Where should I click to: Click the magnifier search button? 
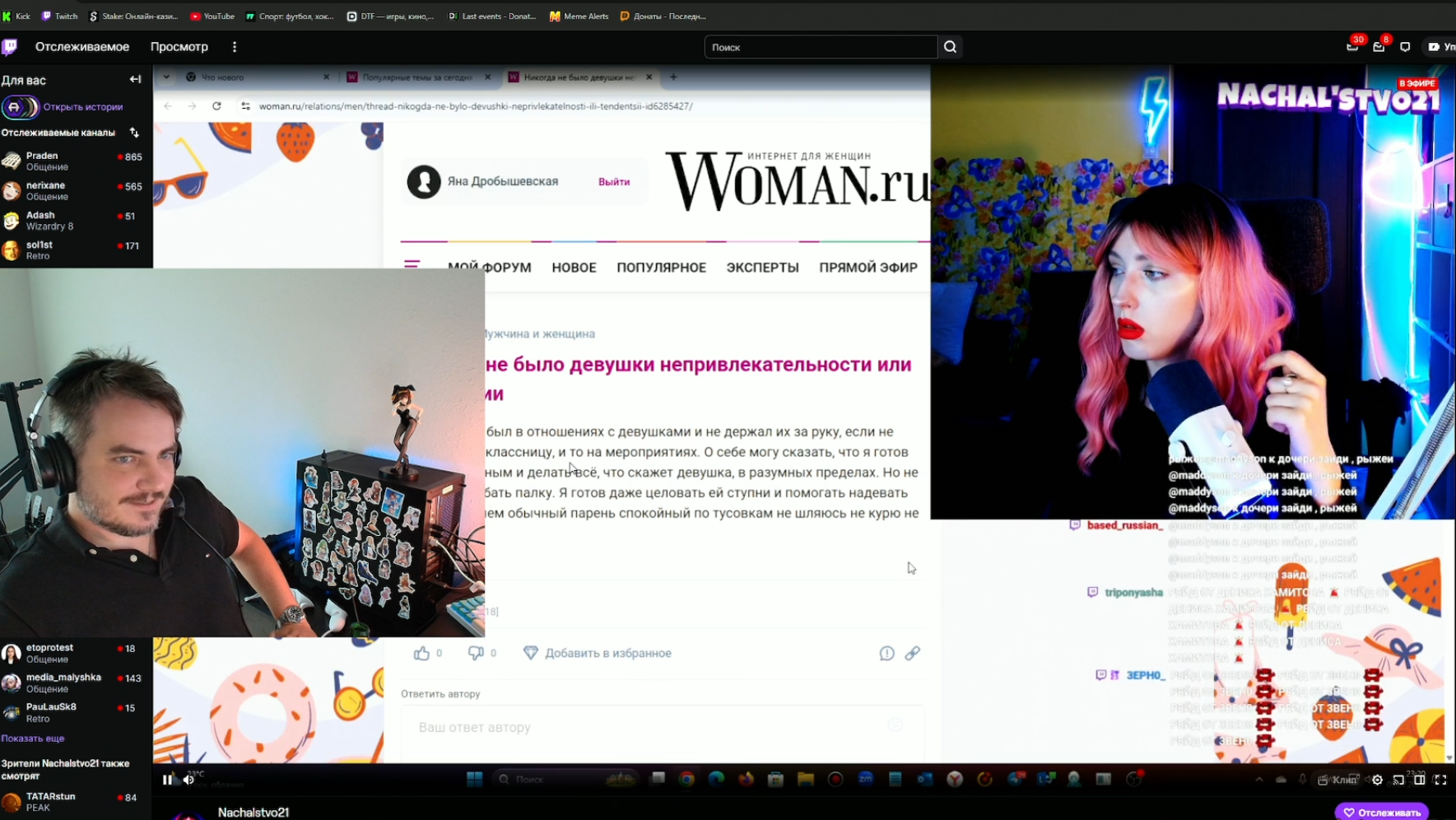click(950, 47)
